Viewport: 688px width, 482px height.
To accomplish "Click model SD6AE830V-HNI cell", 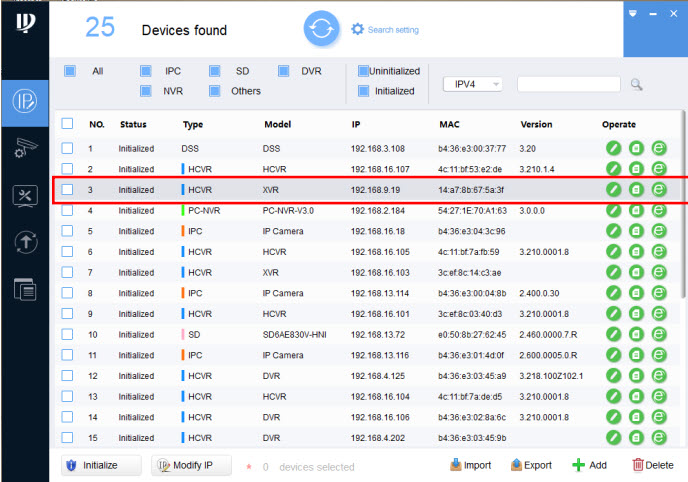I will click(294, 335).
